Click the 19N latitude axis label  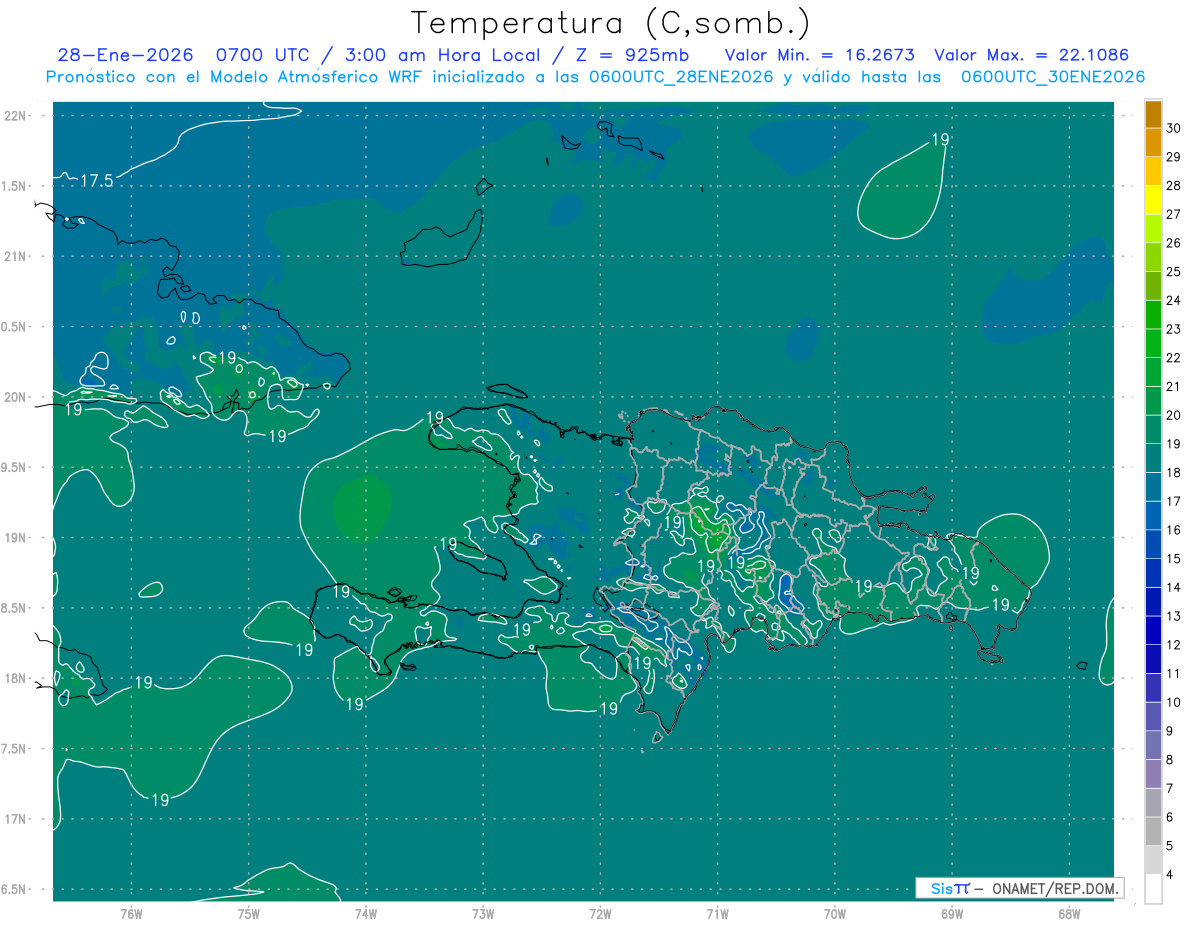(16, 538)
